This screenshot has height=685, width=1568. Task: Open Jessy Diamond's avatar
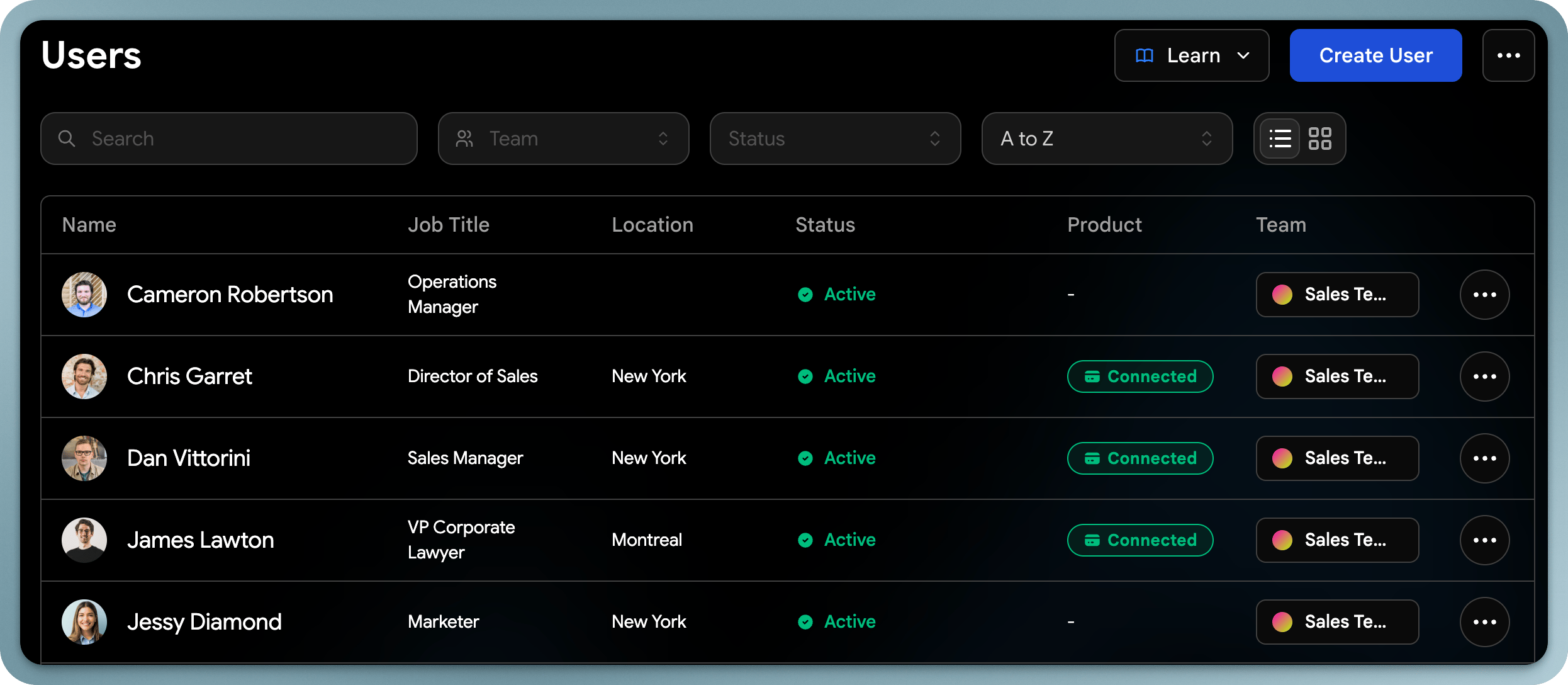(84, 622)
